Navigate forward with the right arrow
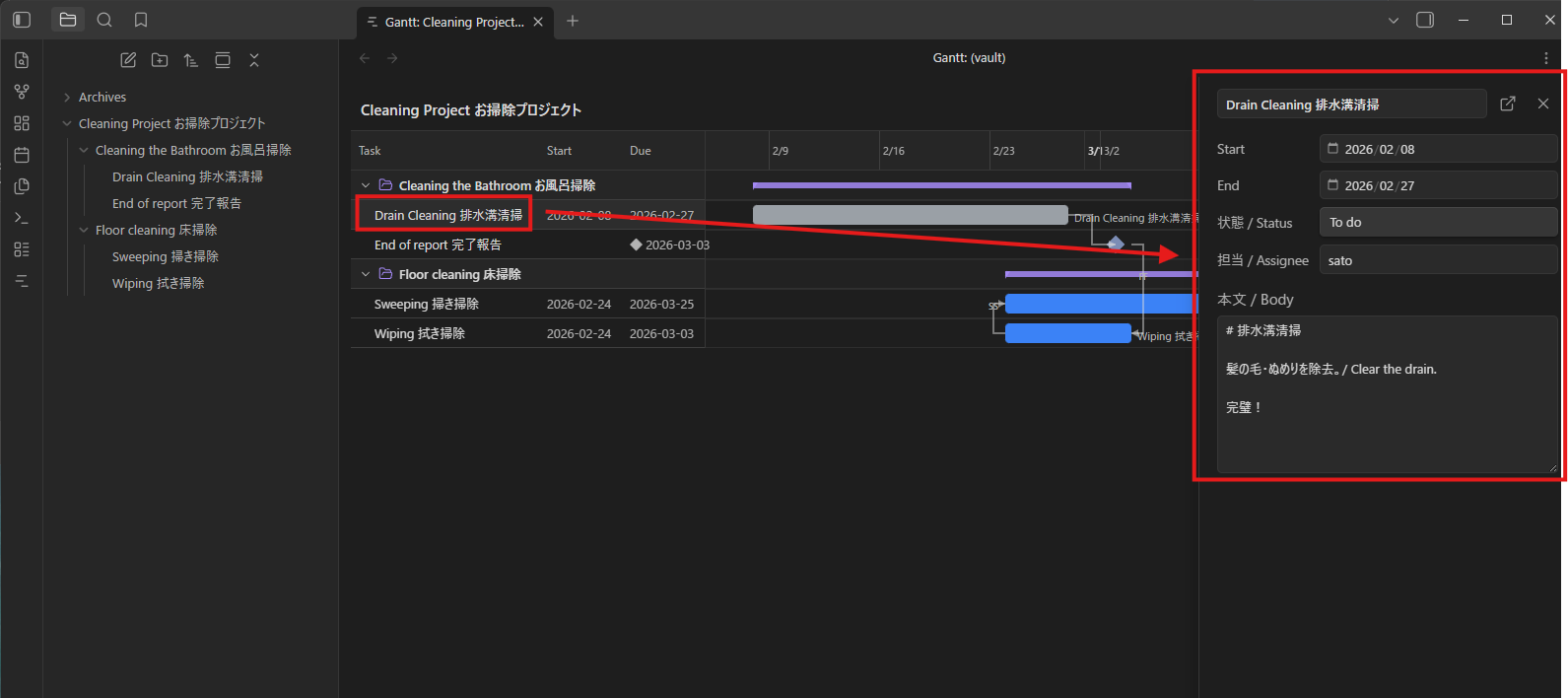Screen dimensions: 1568x698 click(x=392, y=58)
